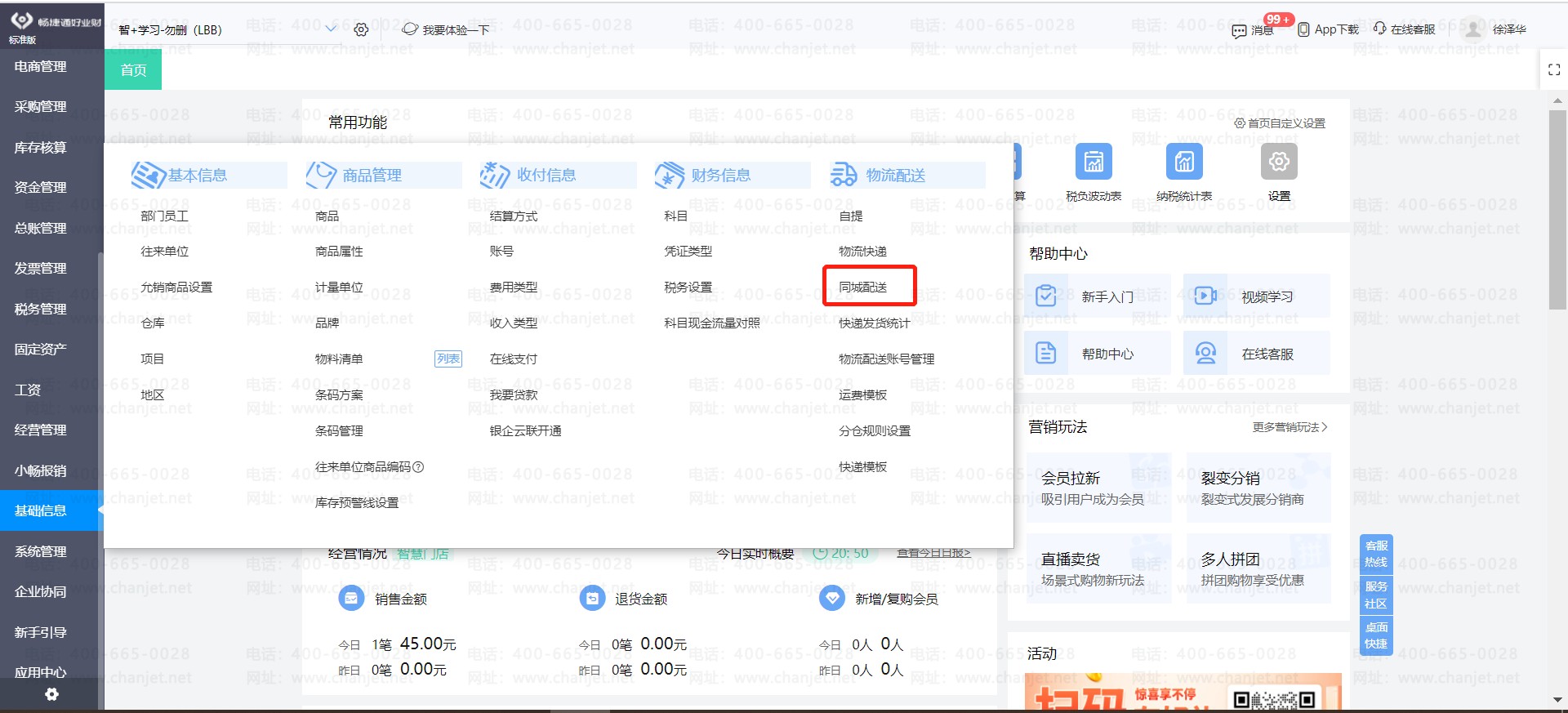
Task: Open the 裂变分销 marketing card
Action: point(1258,488)
